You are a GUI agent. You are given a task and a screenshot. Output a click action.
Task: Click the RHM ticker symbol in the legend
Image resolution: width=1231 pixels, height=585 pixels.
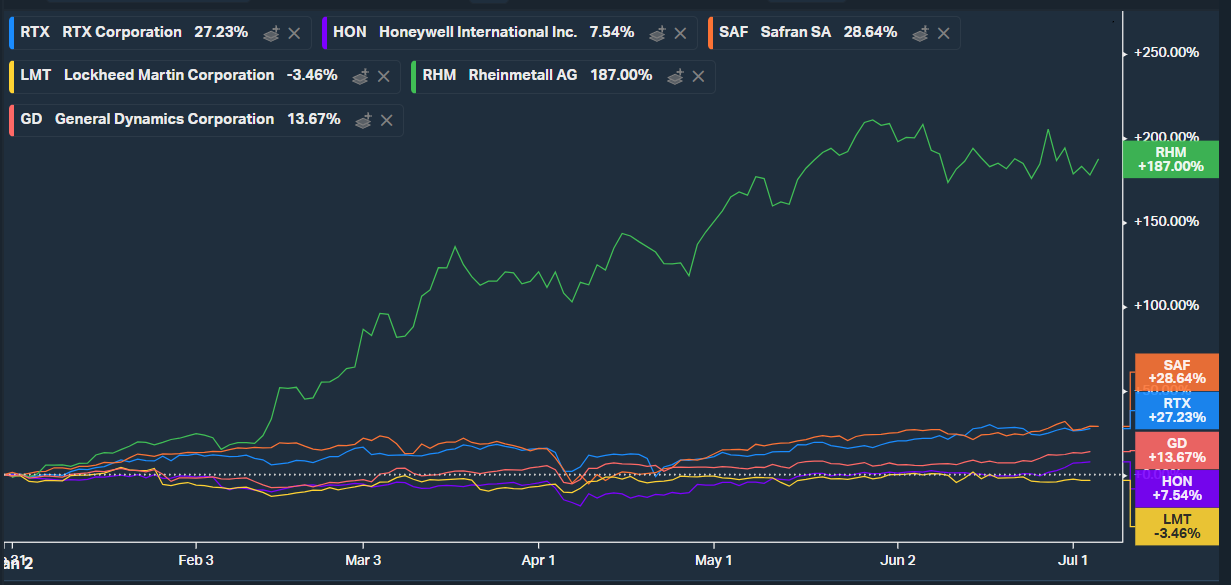(x=439, y=75)
